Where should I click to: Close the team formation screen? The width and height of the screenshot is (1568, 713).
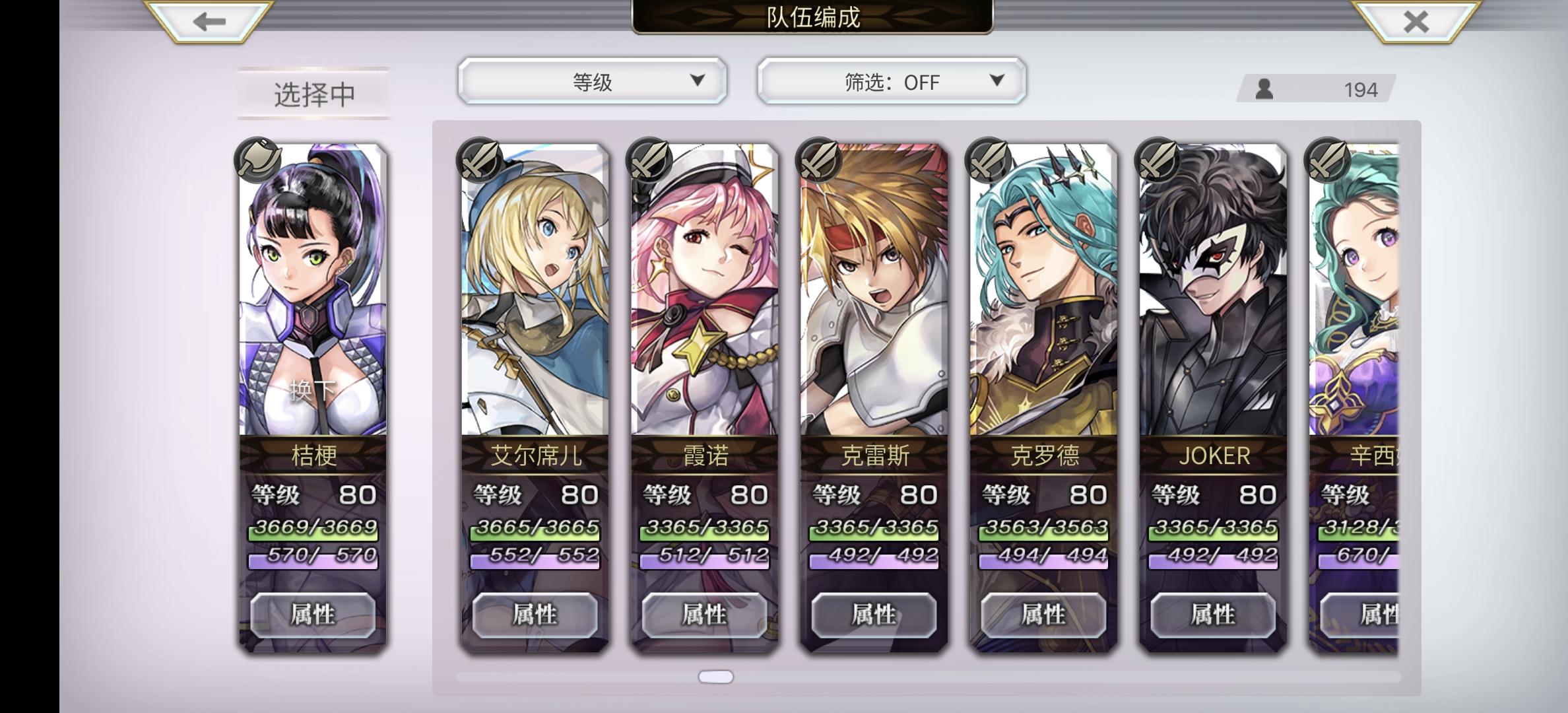pyautogui.click(x=1416, y=21)
